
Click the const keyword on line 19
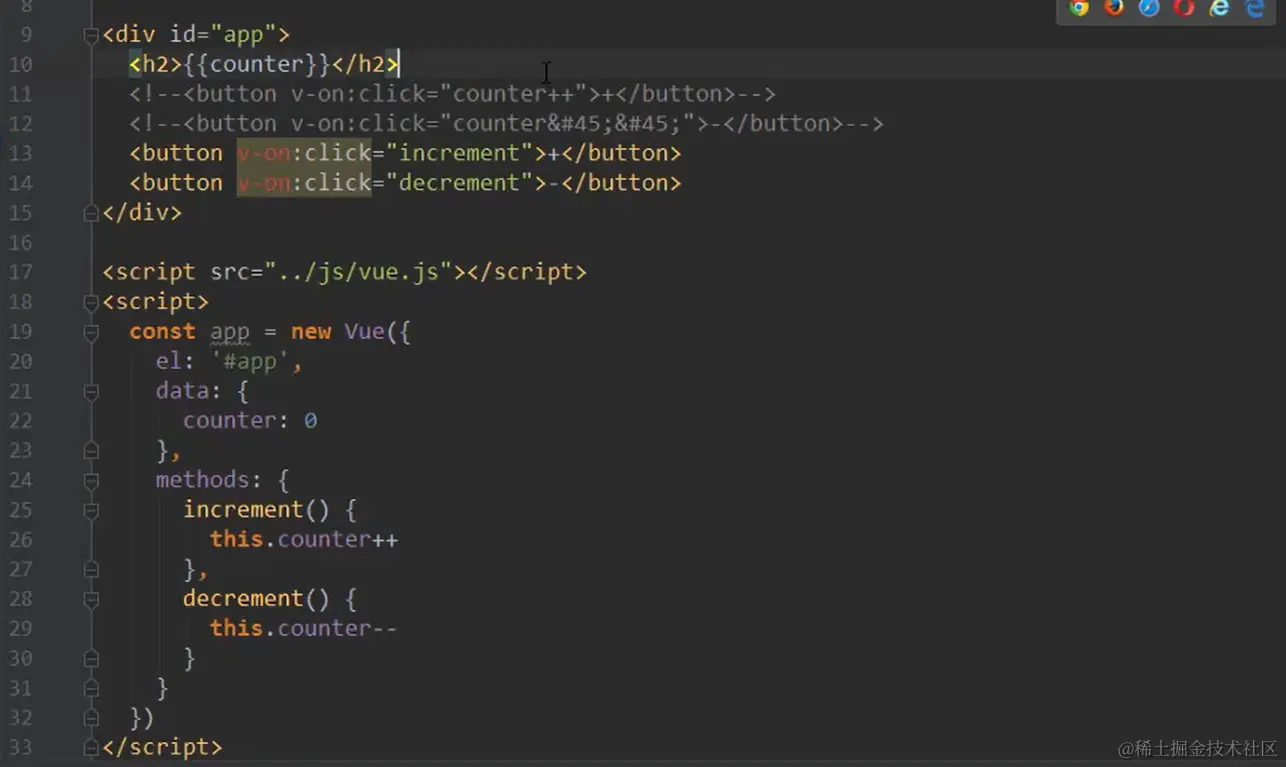click(162, 332)
